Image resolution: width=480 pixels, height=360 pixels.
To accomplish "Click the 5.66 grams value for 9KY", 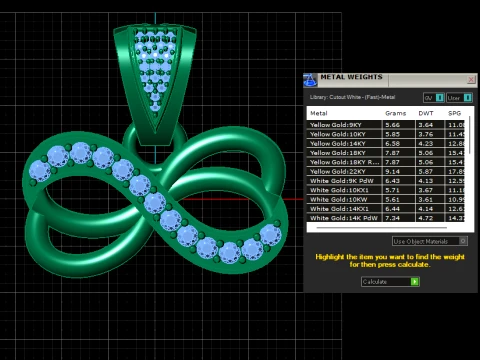I will click(392, 125).
